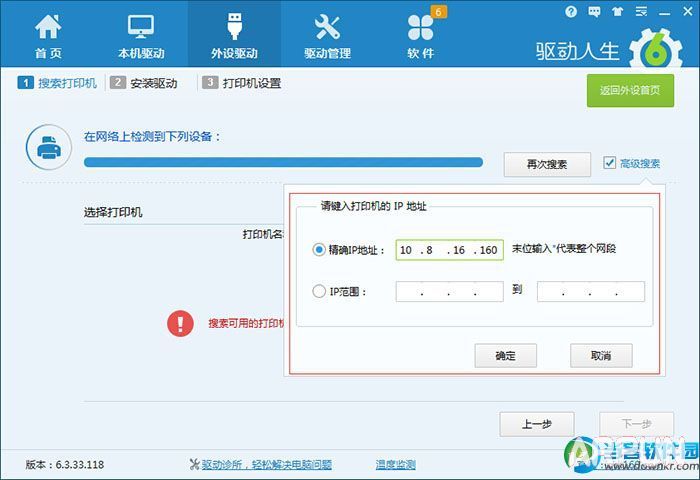Viewport: 700px width, 480px height.
Task: Click the red exclamation warning icon
Action: pos(180,323)
